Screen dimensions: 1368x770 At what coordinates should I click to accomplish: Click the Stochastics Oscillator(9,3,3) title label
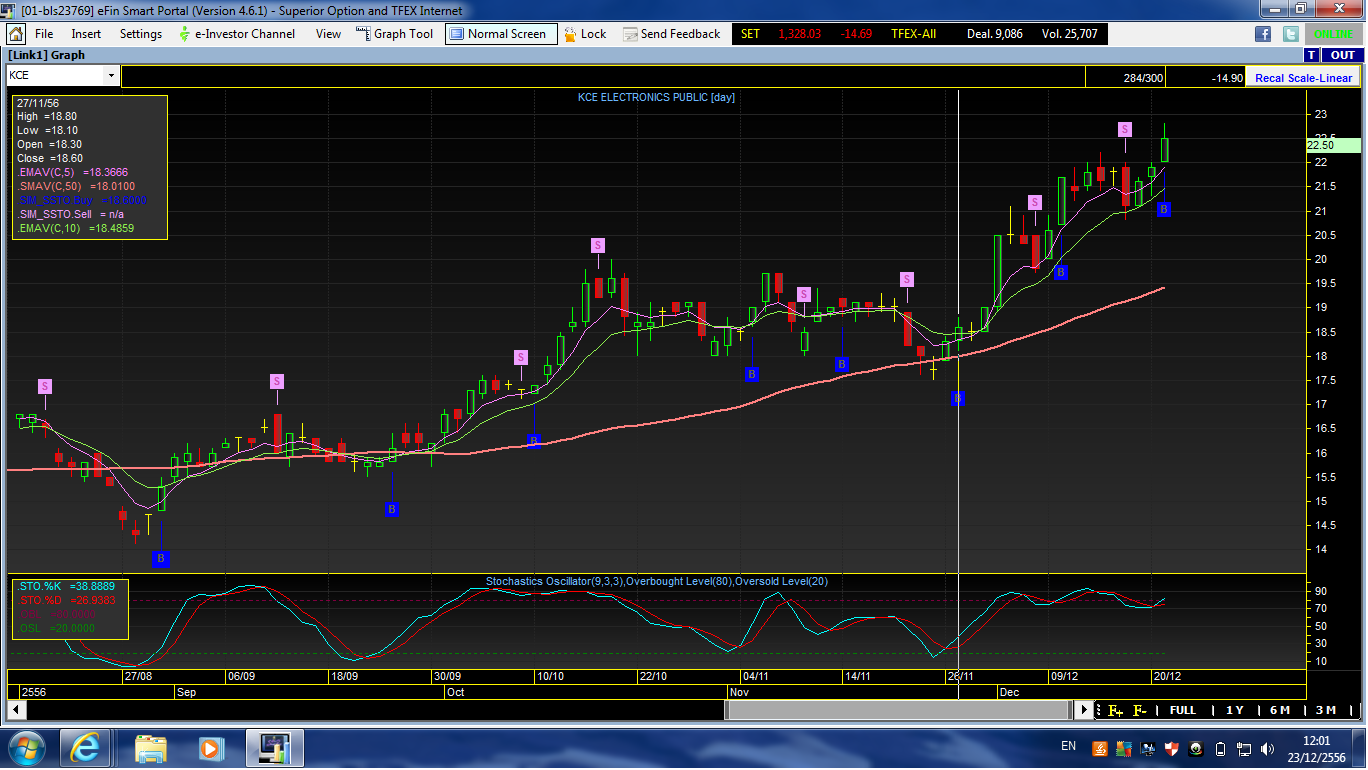[x=657, y=581]
